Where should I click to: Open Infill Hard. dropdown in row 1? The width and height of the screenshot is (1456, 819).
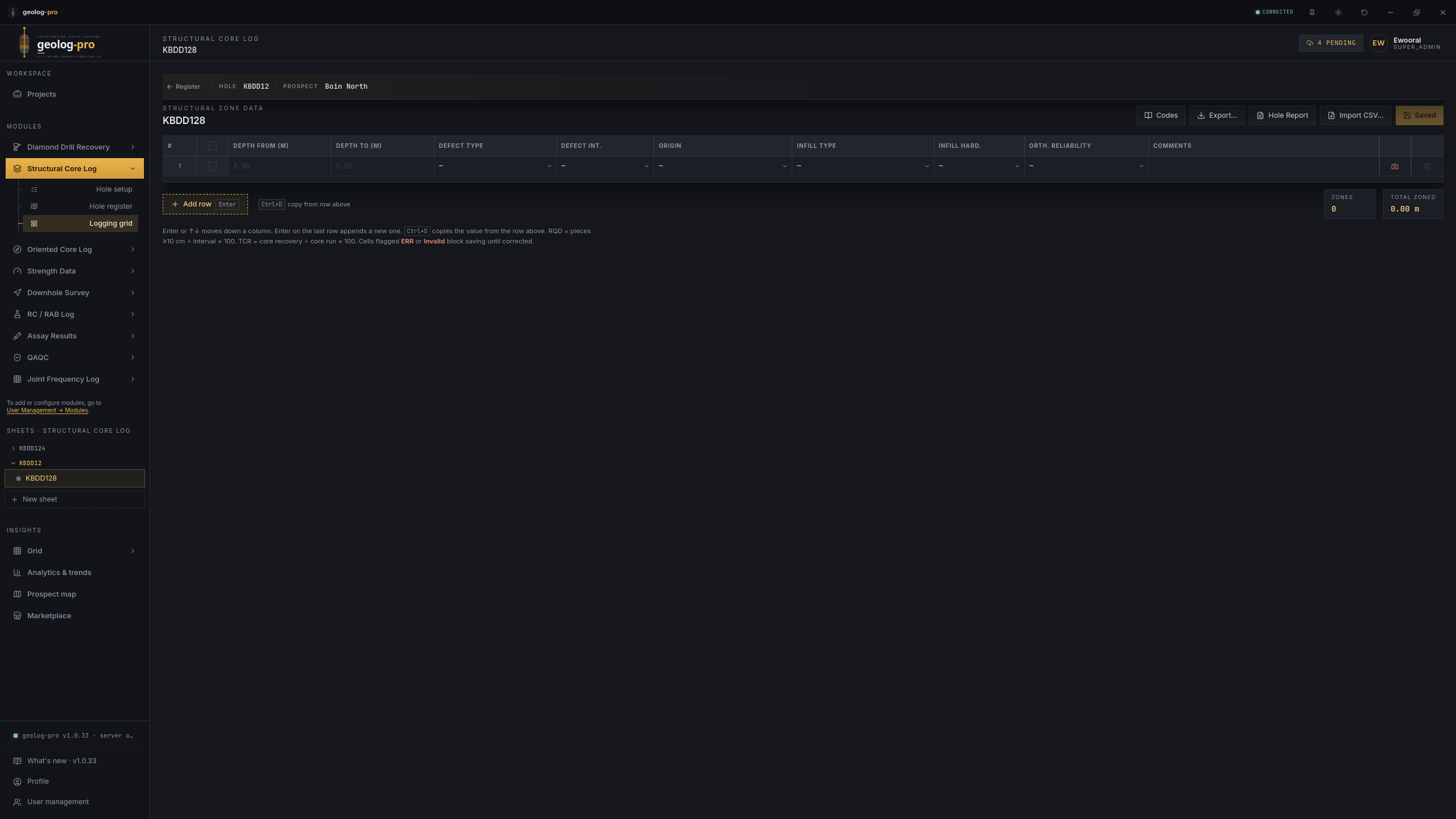tap(979, 166)
